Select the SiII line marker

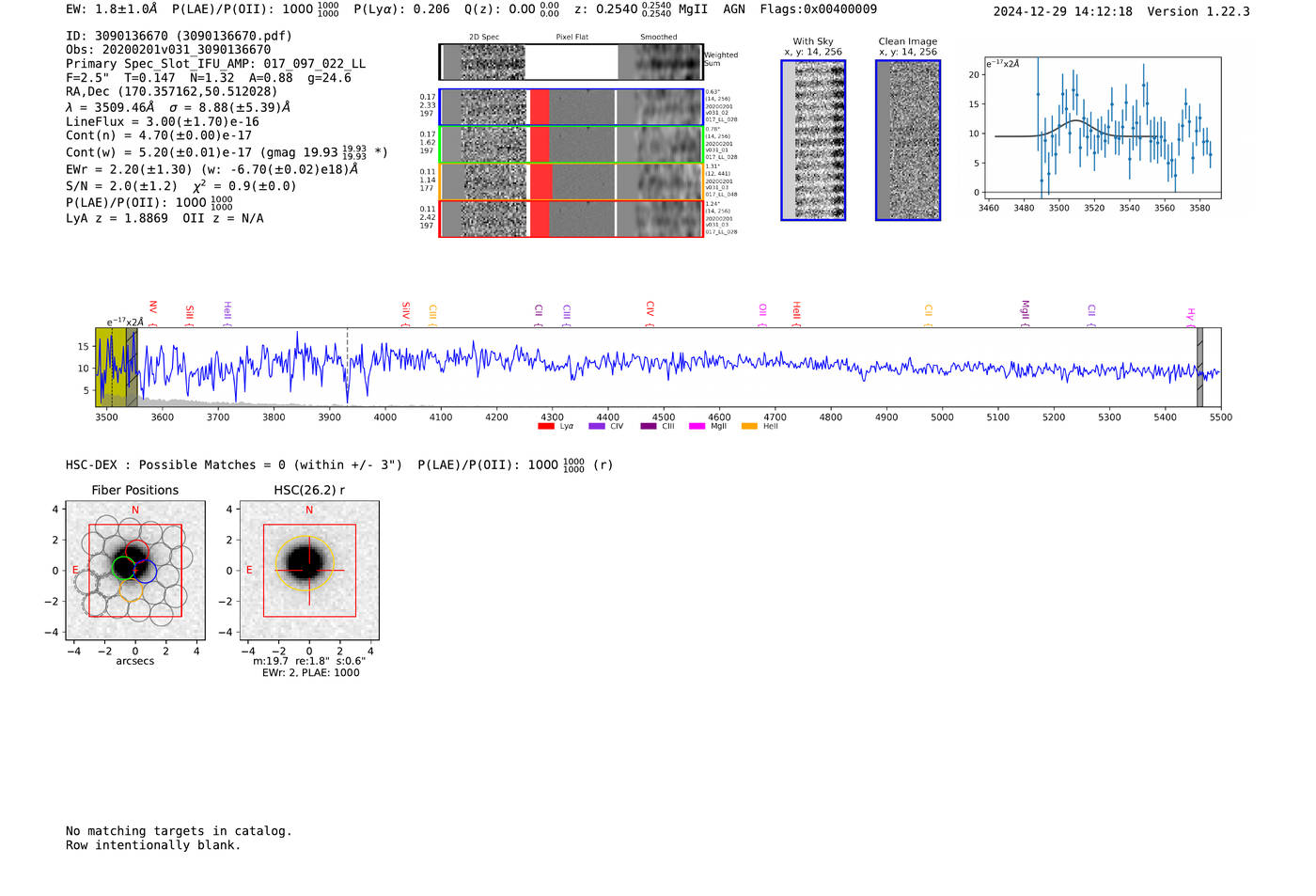point(189,316)
